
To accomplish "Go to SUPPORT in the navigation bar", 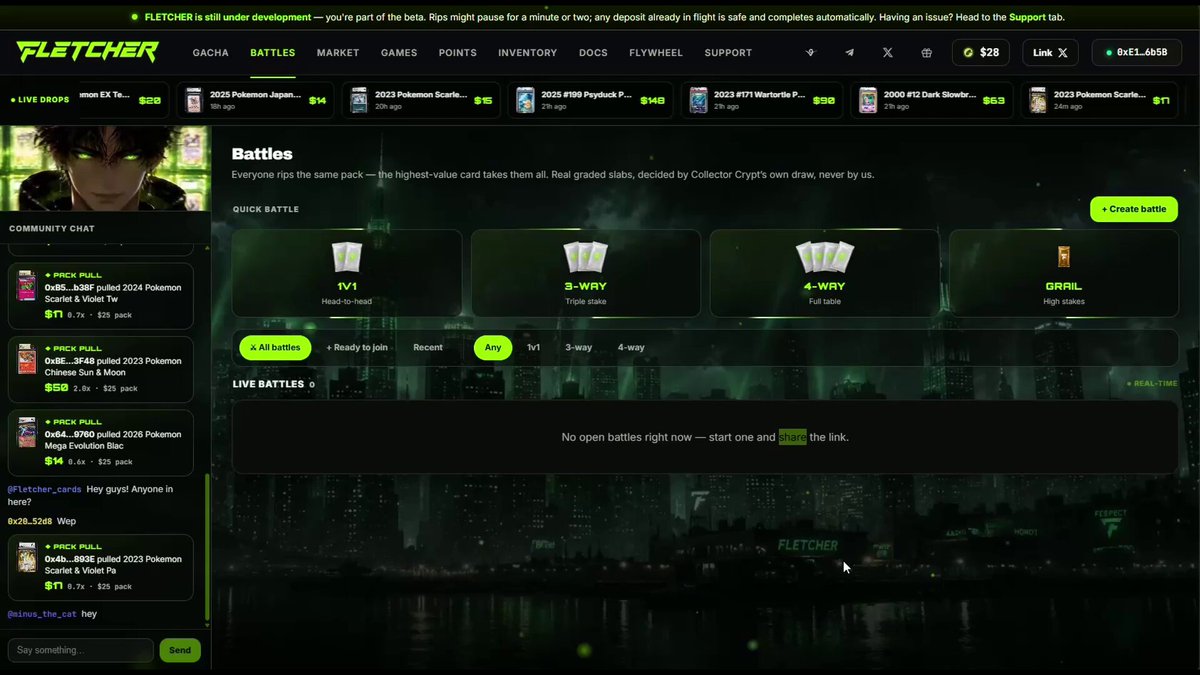I will pos(729,53).
